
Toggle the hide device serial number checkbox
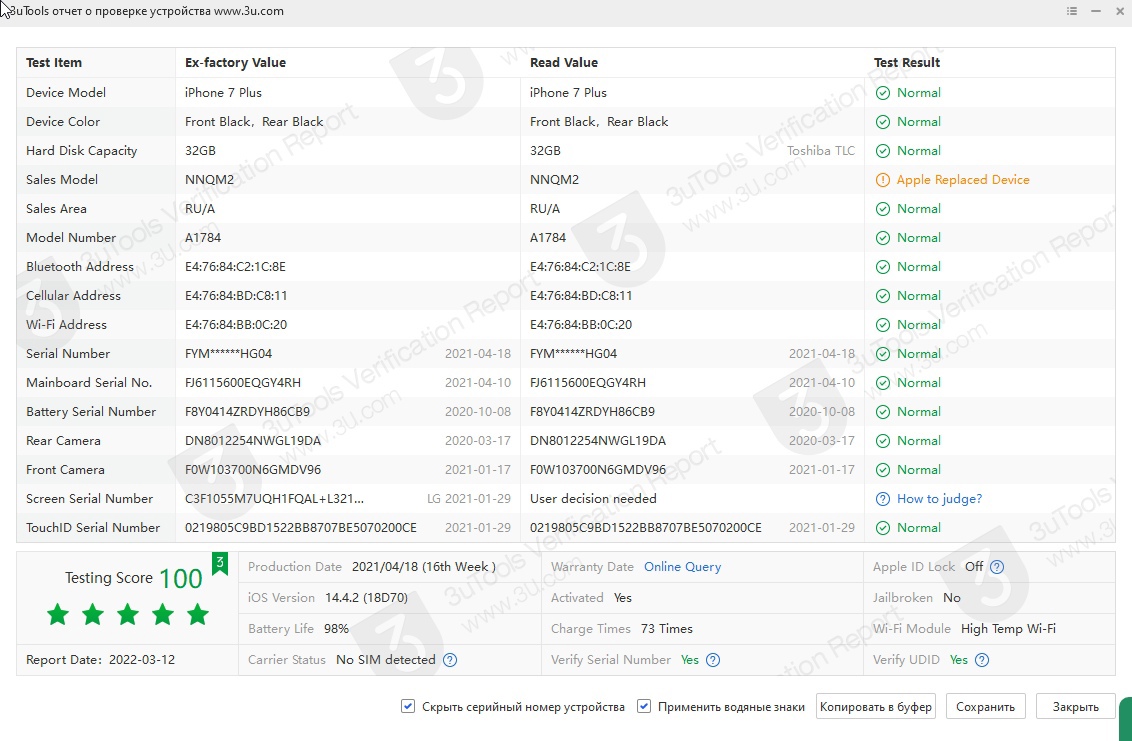pyautogui.click(x=408, y=706)
